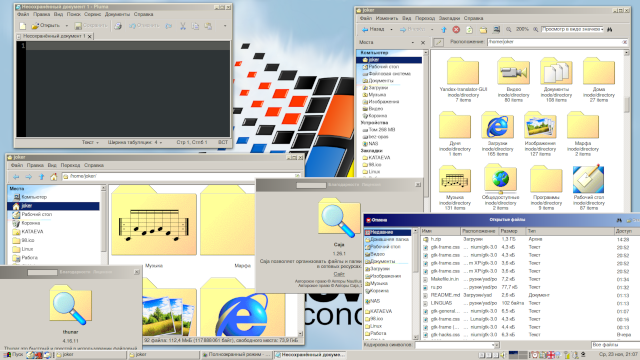Open the Все файлы filter dropdown
Image resolution: width=640 pixels, height=360 pixels.
(616, 345)
